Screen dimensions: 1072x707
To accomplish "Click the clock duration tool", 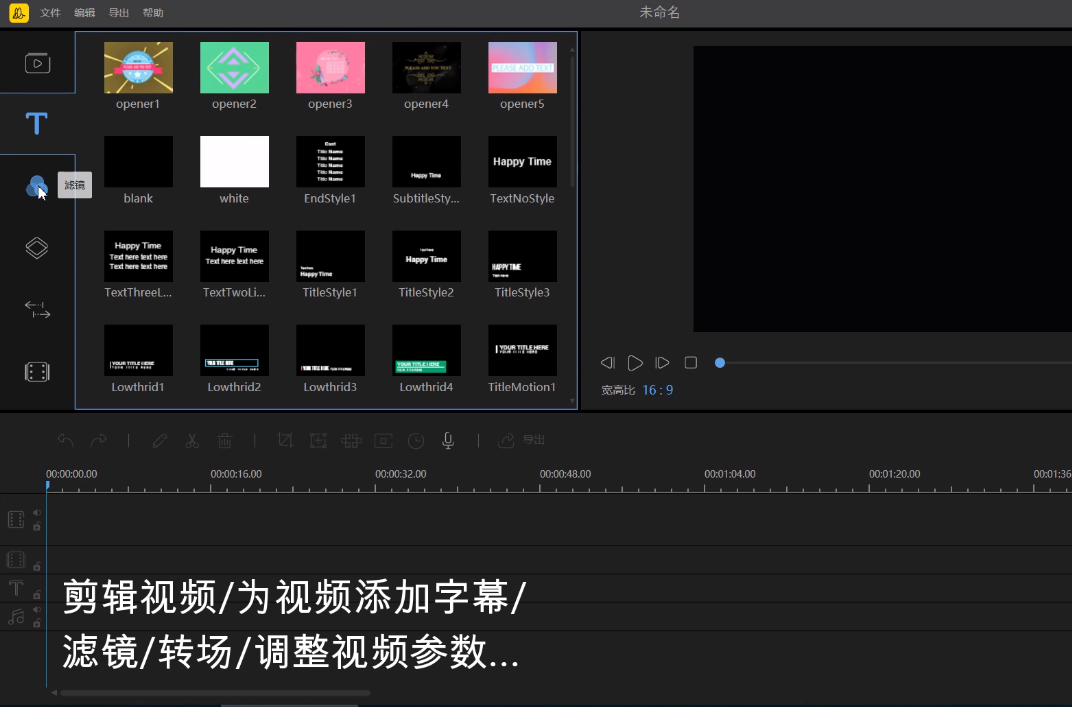I will click(416, 440).
